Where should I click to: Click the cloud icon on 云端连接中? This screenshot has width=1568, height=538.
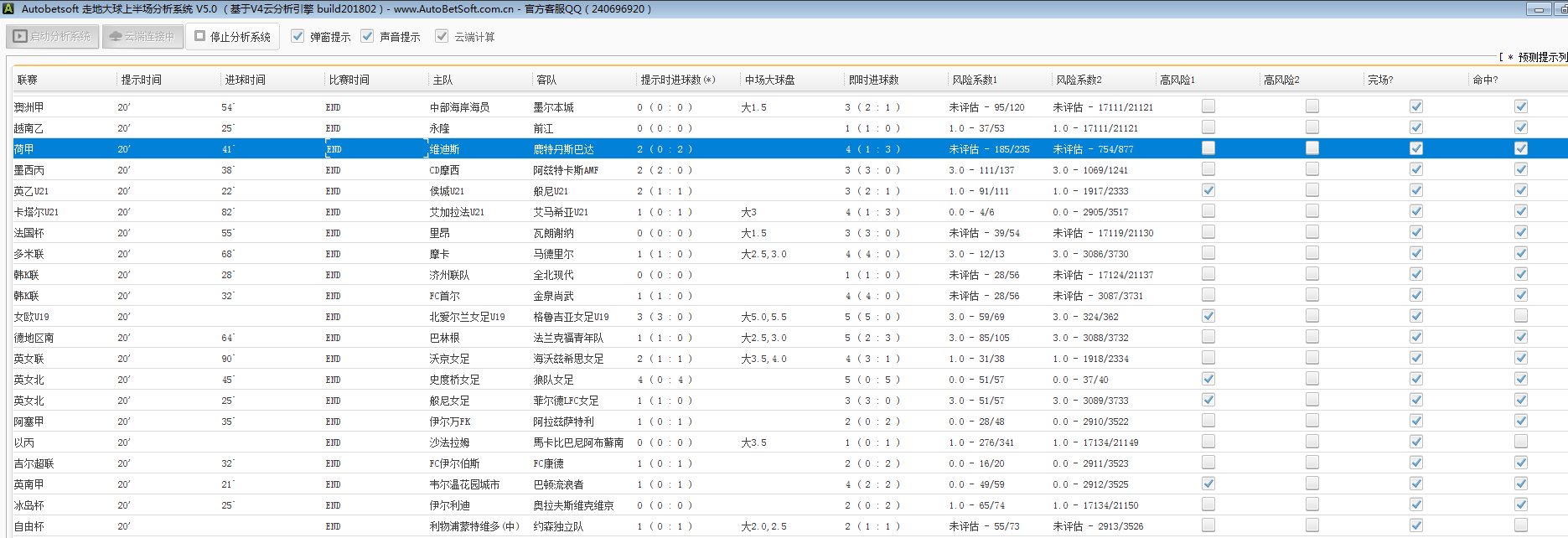116,37
